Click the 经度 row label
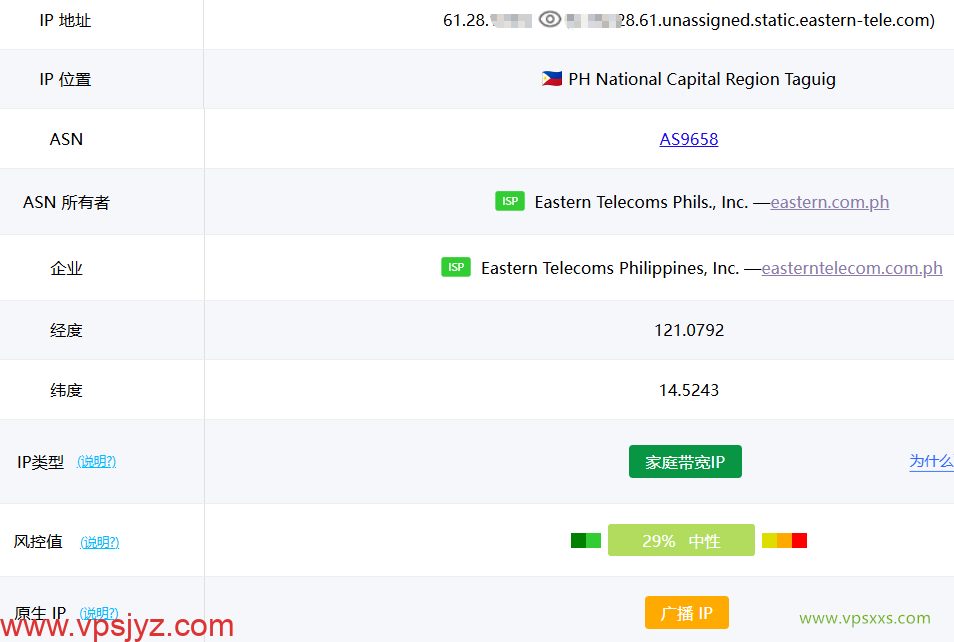Screen dimensions: 954x642 click(66, 330)
